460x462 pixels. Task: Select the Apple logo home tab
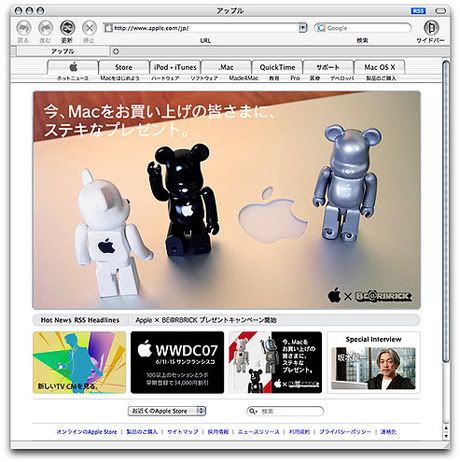73,67
